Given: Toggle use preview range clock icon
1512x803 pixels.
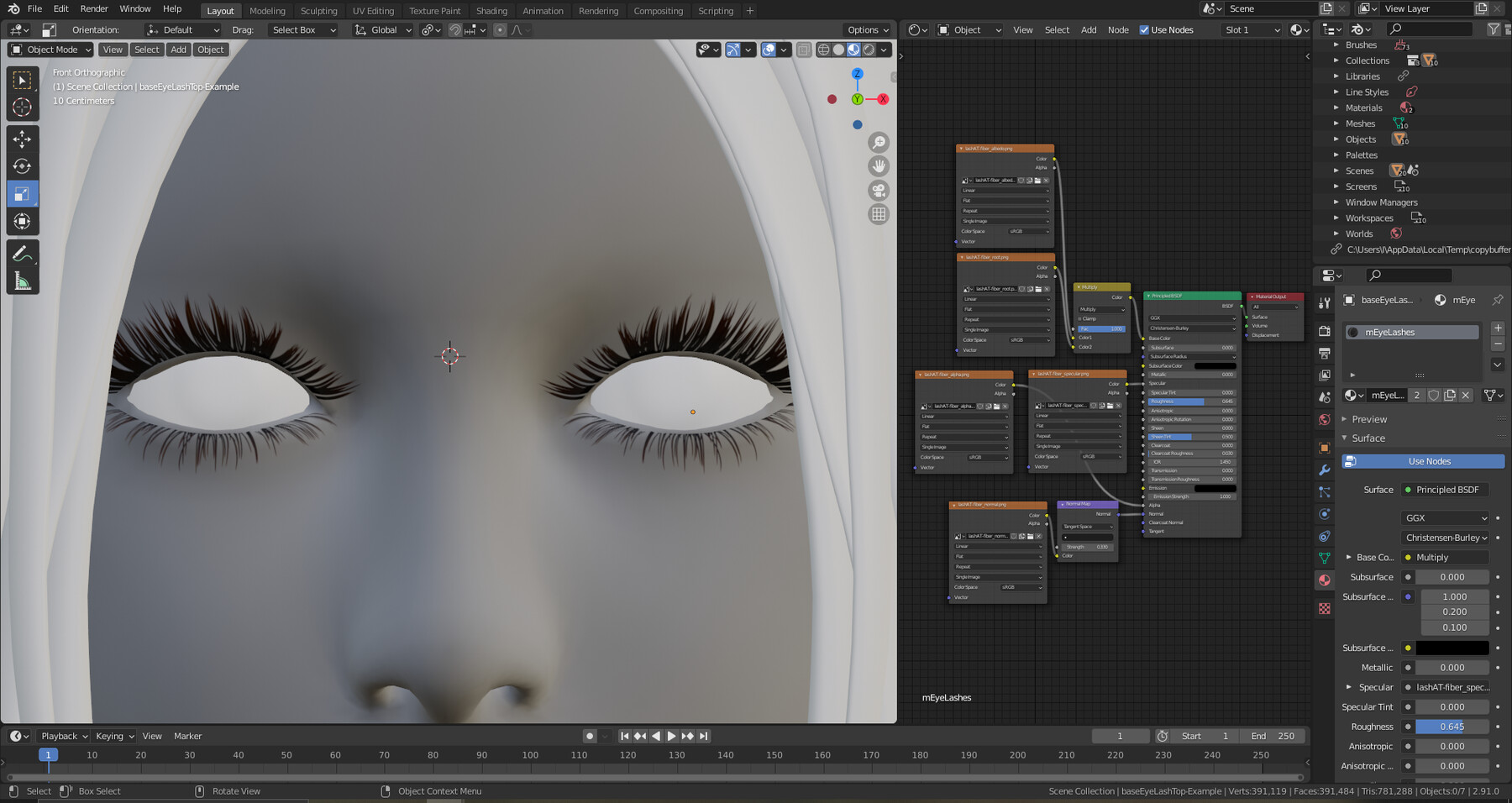Looking at the screenshot, I should (1163, 736).
